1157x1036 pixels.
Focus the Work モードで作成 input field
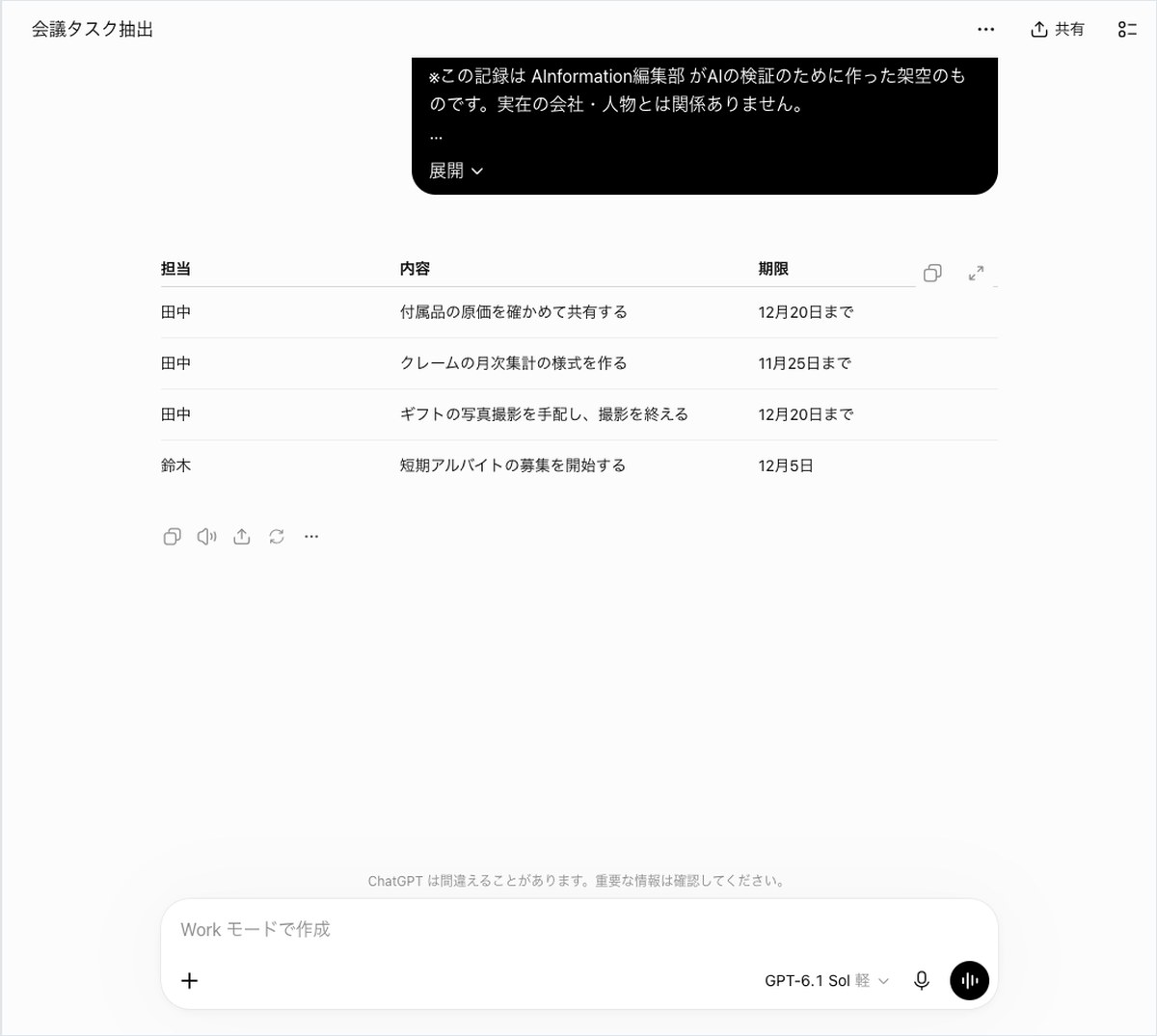[578, 929]
